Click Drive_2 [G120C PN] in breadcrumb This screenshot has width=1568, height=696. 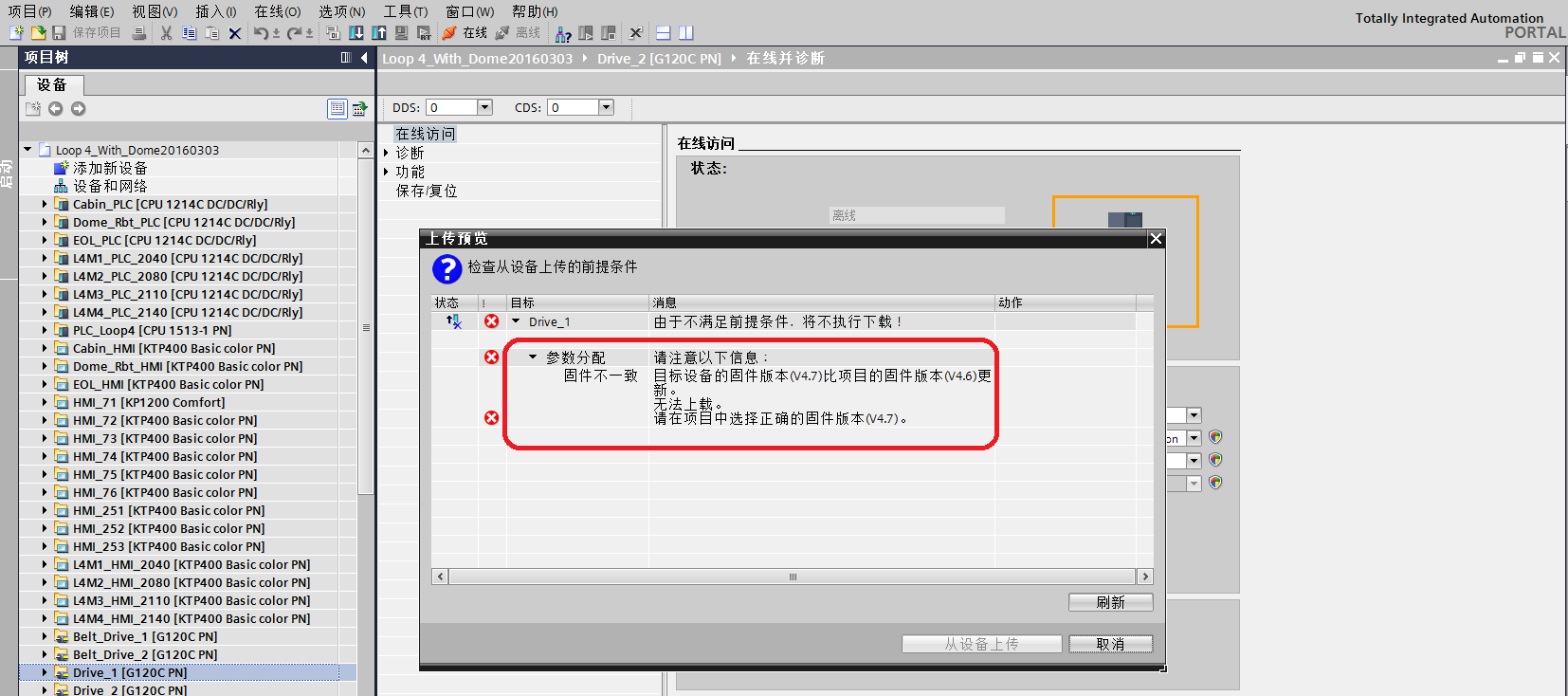click(x=659, y=58)
